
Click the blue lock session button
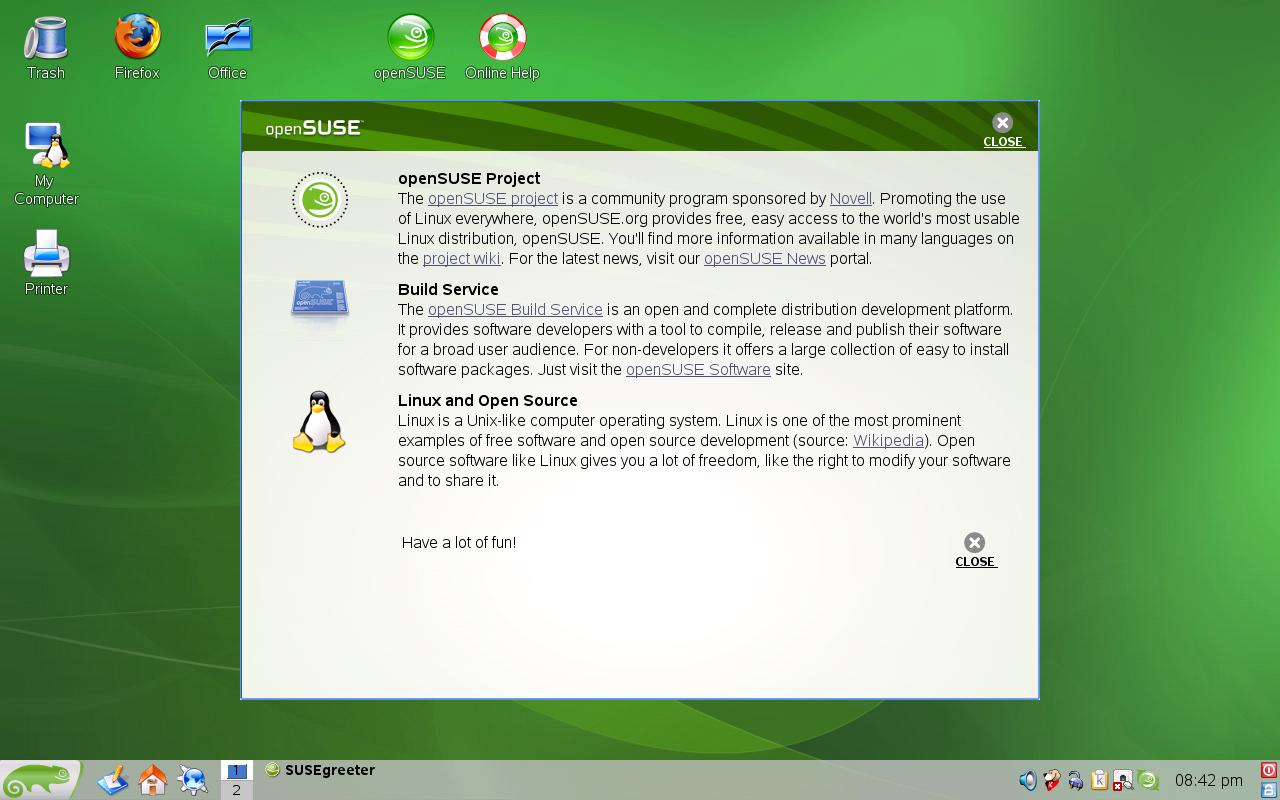click(1269, 789)
